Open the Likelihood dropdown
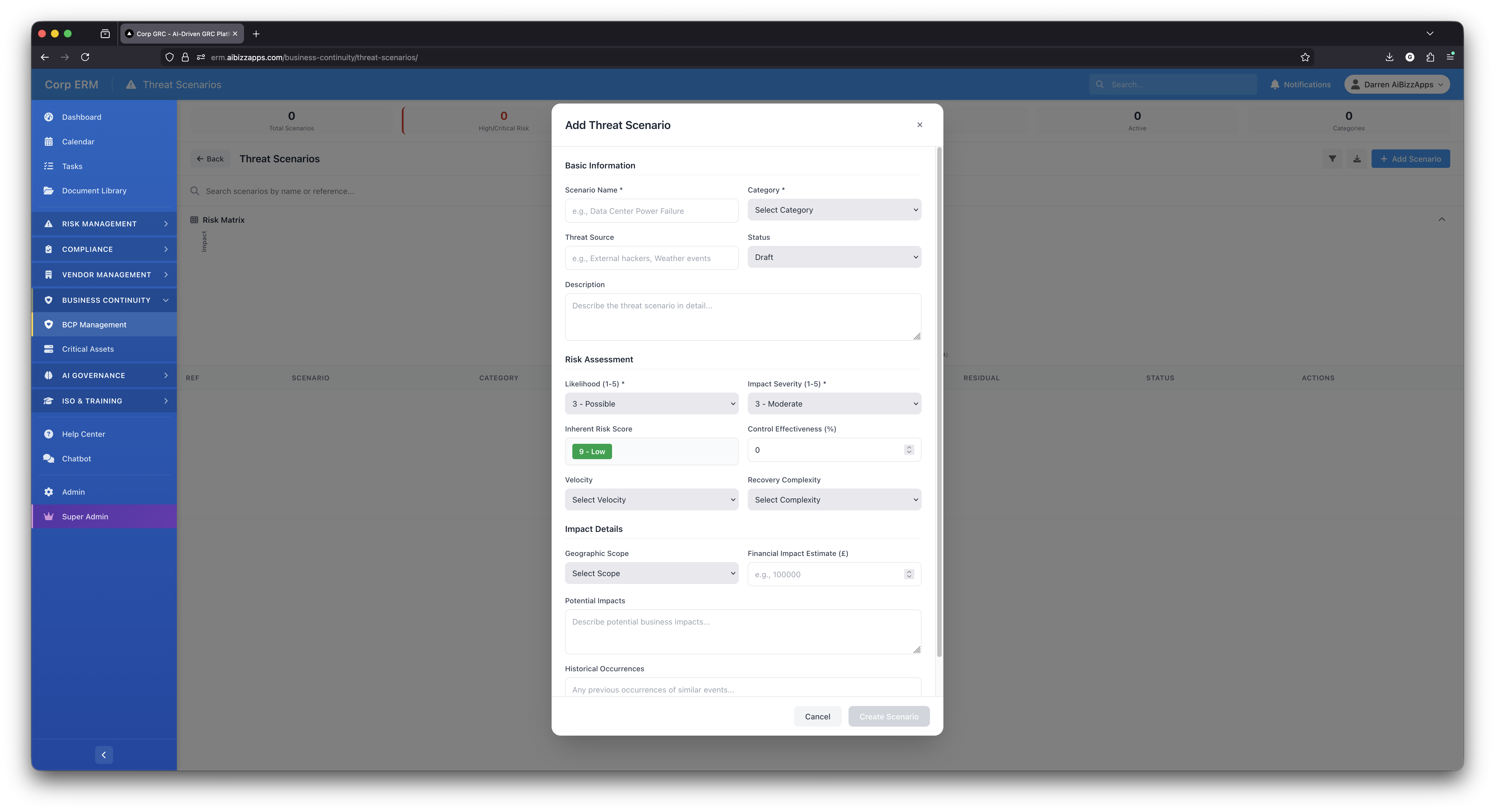 [651, 403]
